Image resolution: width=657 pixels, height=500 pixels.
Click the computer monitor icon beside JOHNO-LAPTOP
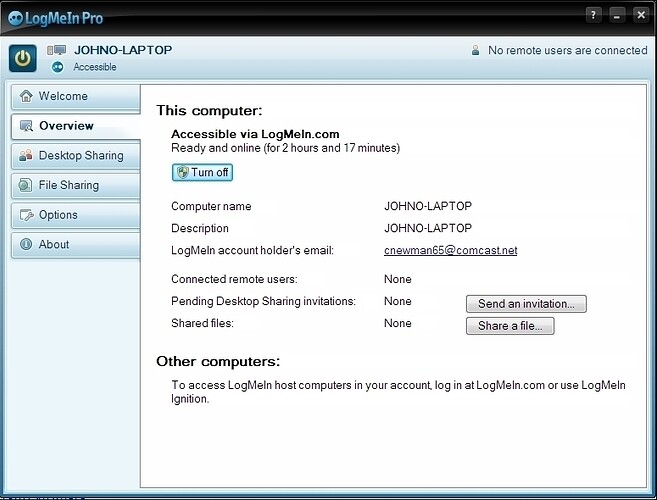(57, 51)
